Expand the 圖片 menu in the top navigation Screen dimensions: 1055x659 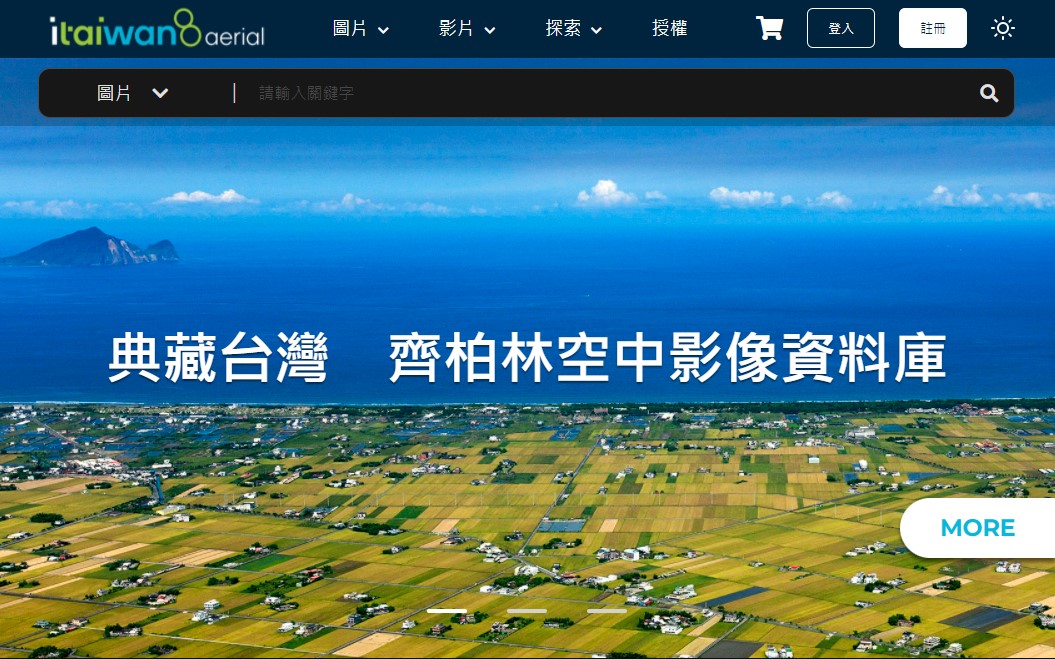tap(360, 29)
